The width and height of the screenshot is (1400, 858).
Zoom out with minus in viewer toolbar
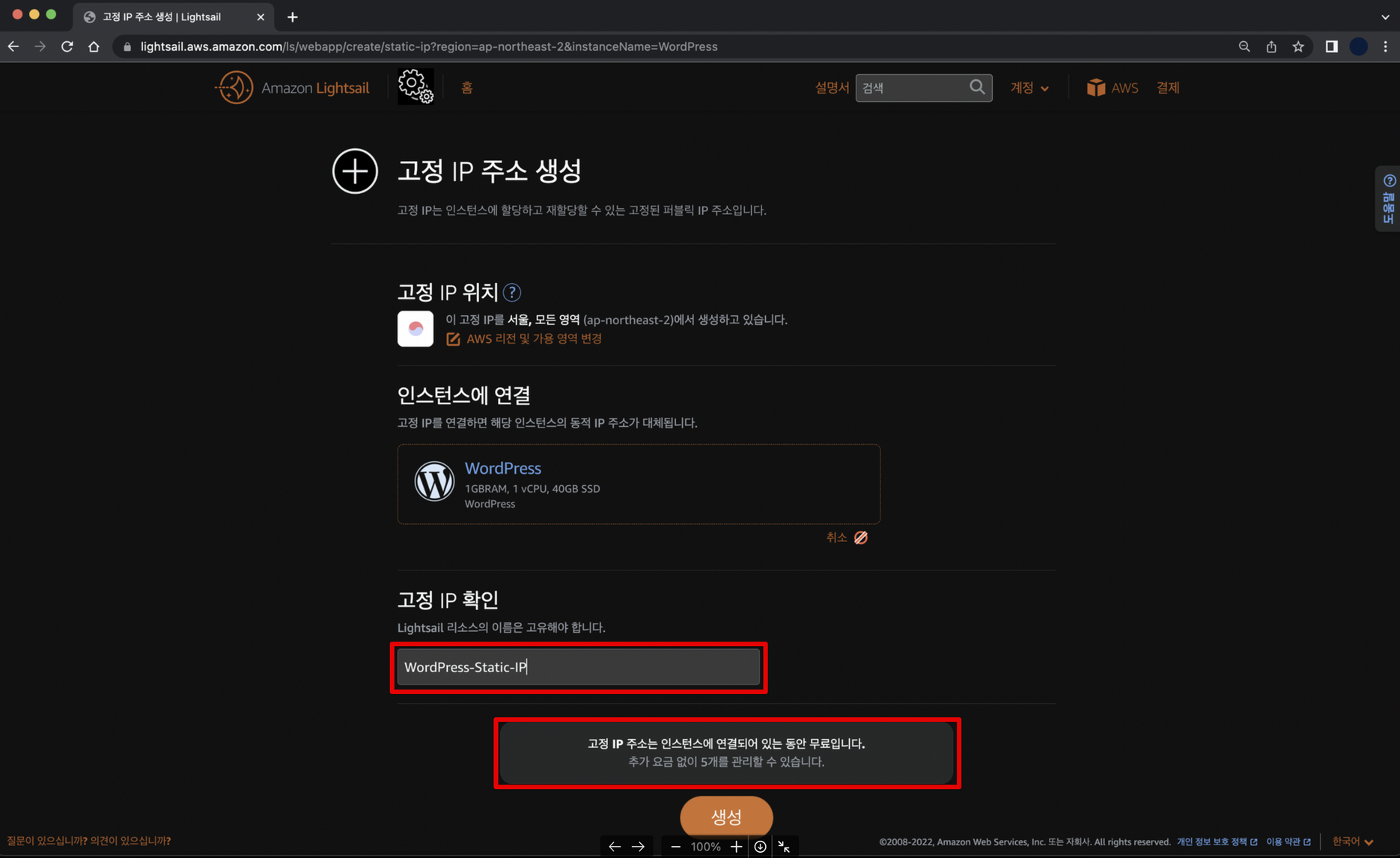(x=675, y=847)
